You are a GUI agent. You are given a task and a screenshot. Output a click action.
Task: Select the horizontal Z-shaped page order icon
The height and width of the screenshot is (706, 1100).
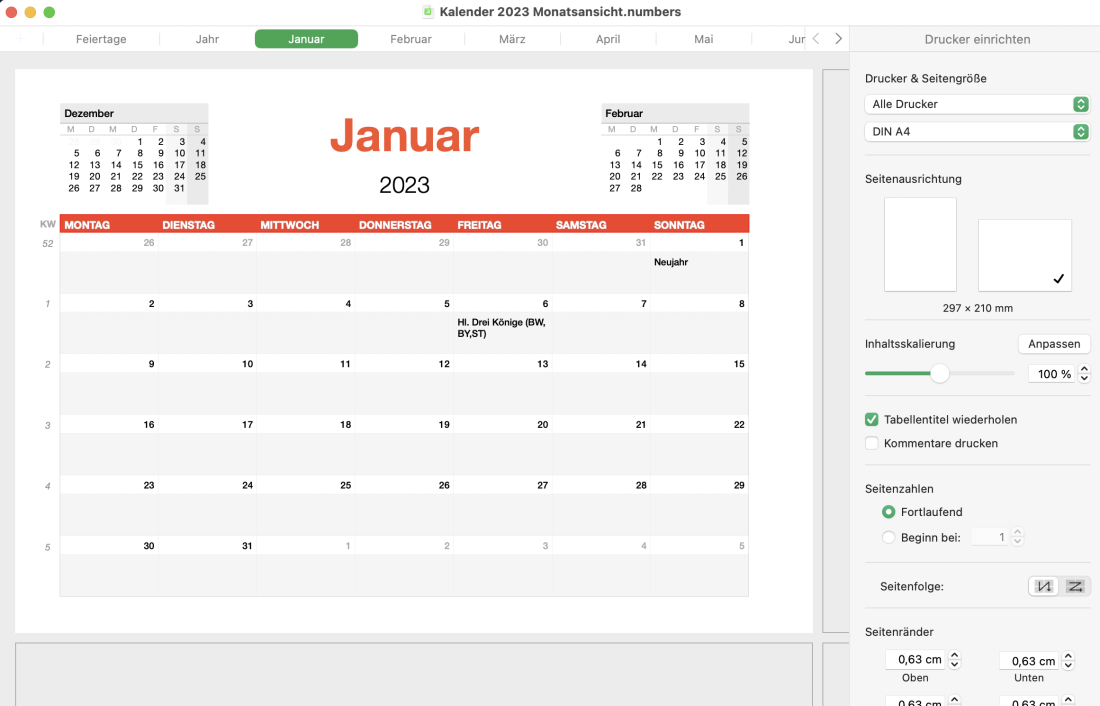click(1075, 586)
